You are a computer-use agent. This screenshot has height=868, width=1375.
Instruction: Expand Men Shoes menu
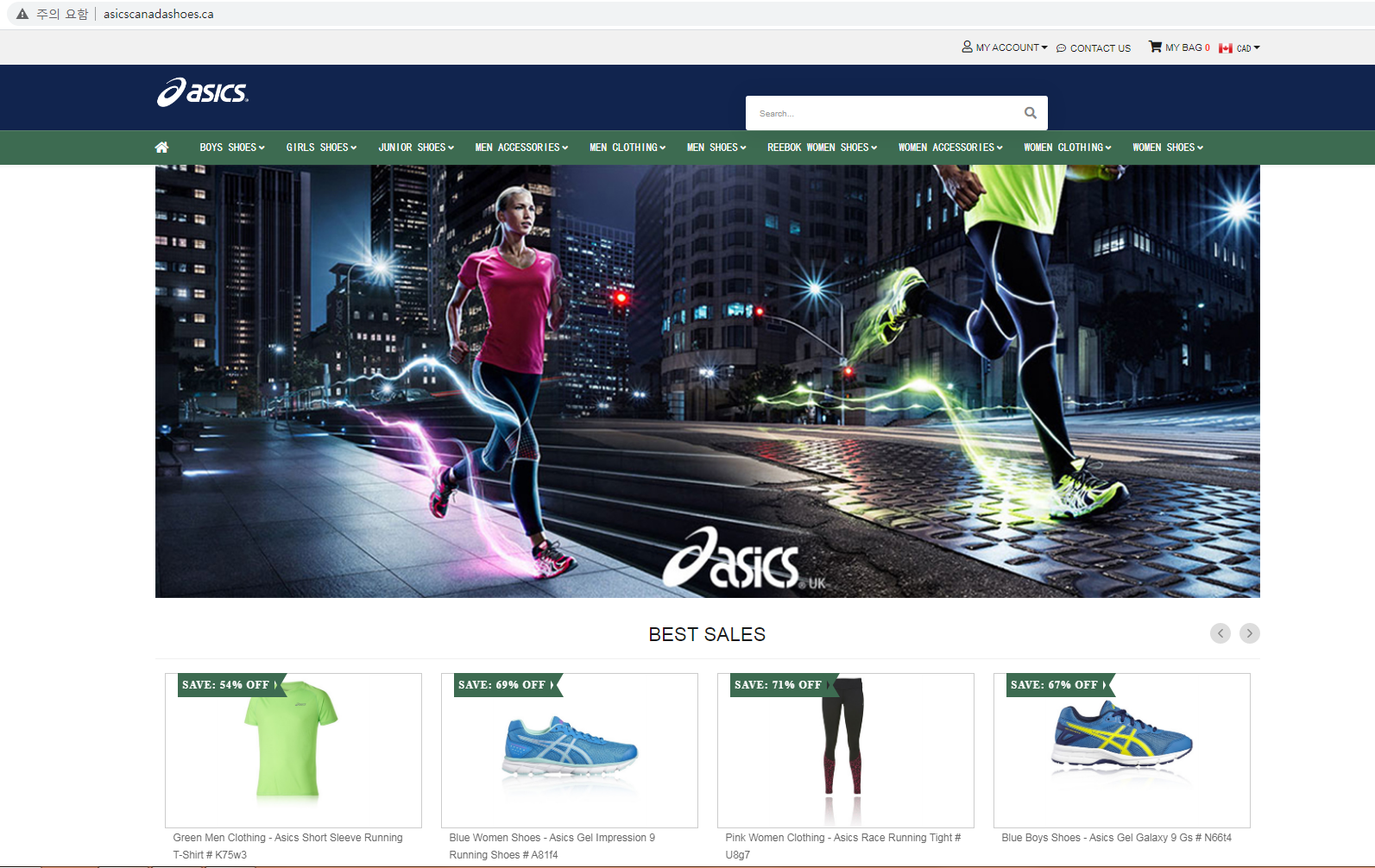coord(716,148)
